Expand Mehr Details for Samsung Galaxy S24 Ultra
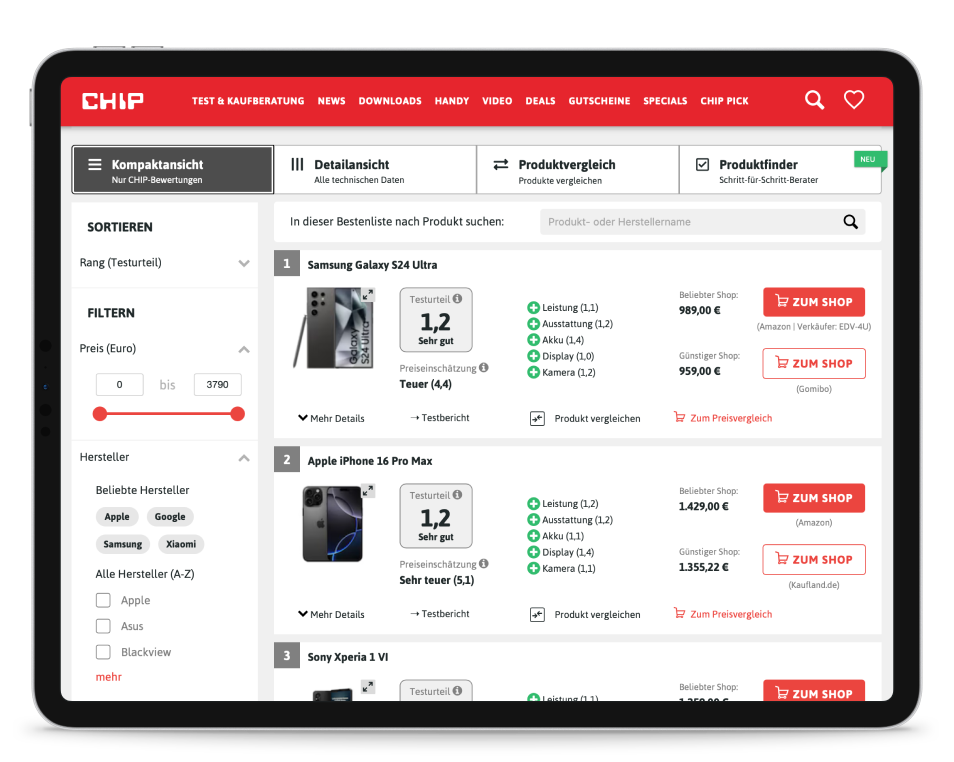Screen dimensions: 954x762 pyautogui.click(x=332, y=419)
